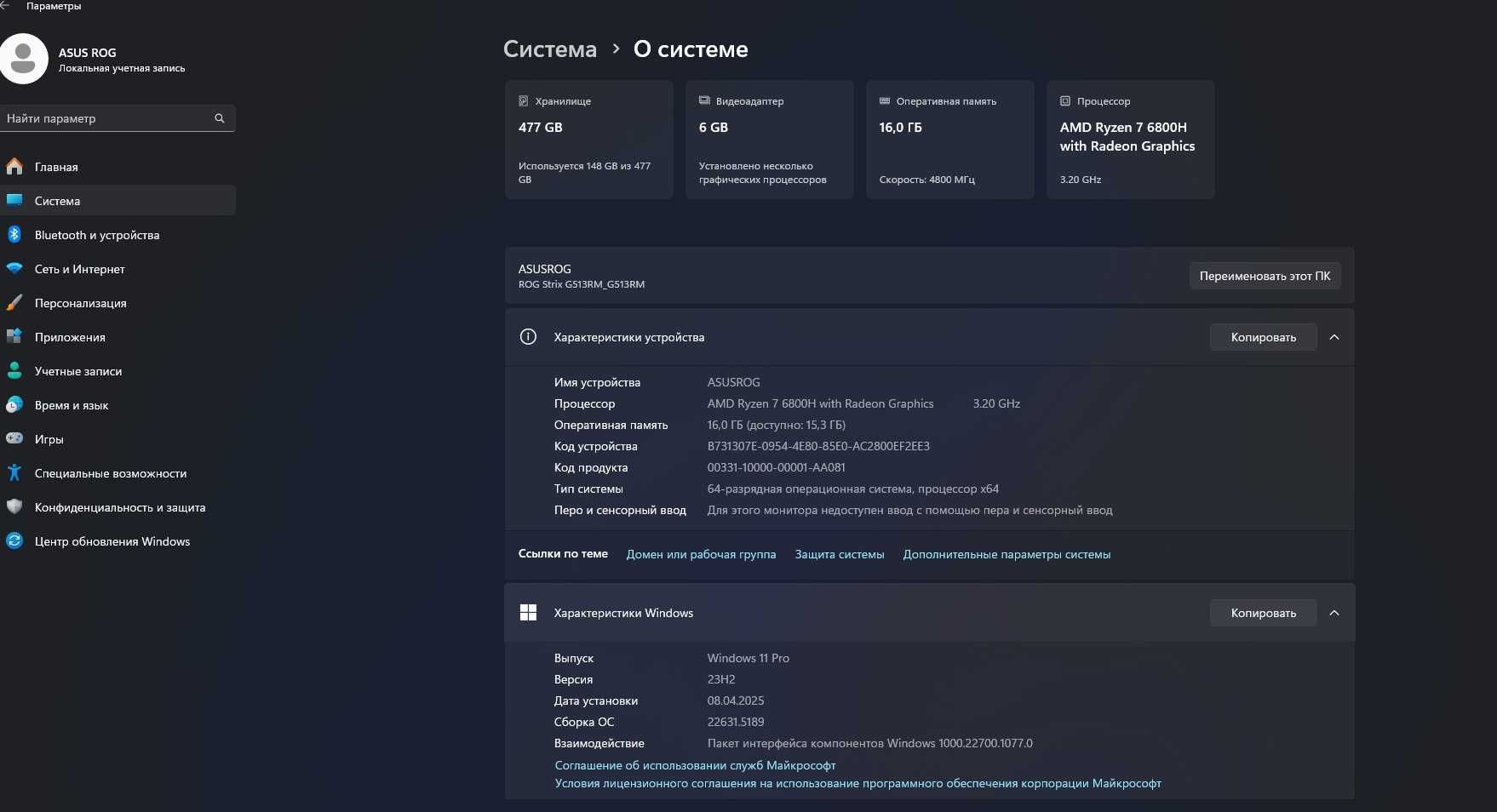Image resolution: width=1497 pixels, height=812 pixels.
Task: Click the ASUS ROG user avatar
Action: tap(23, 59)
